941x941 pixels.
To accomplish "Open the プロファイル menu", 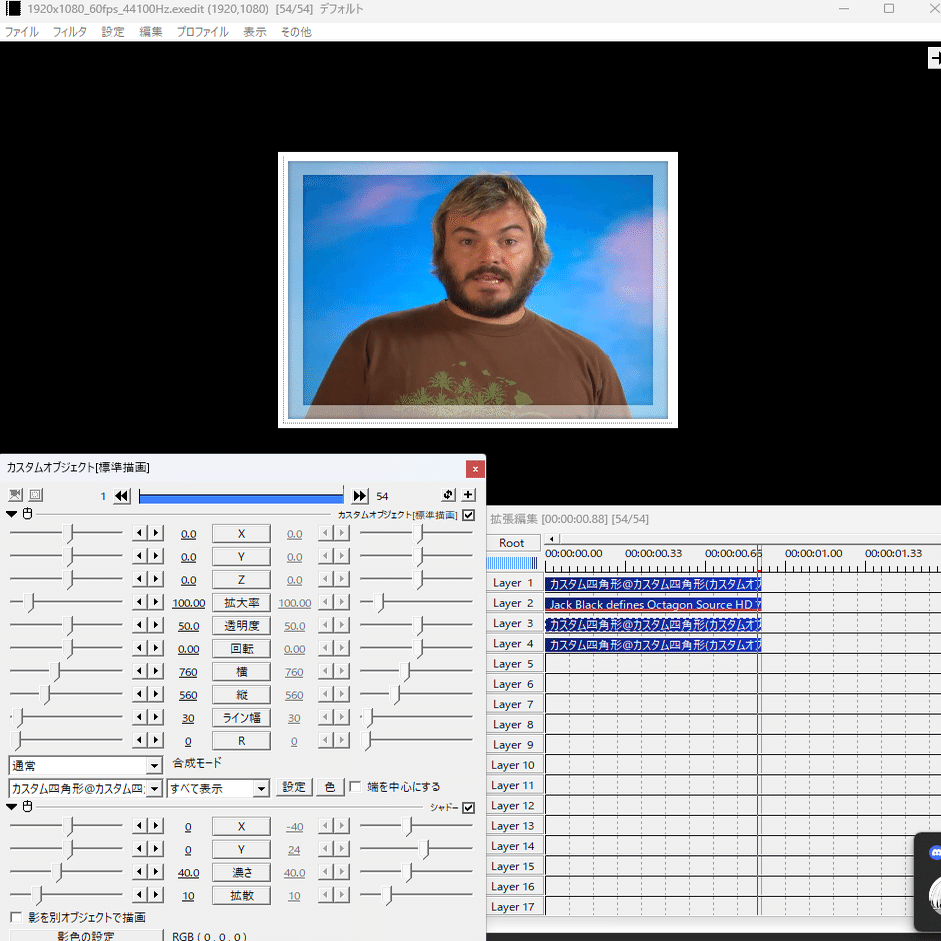I will coord(202,32).
